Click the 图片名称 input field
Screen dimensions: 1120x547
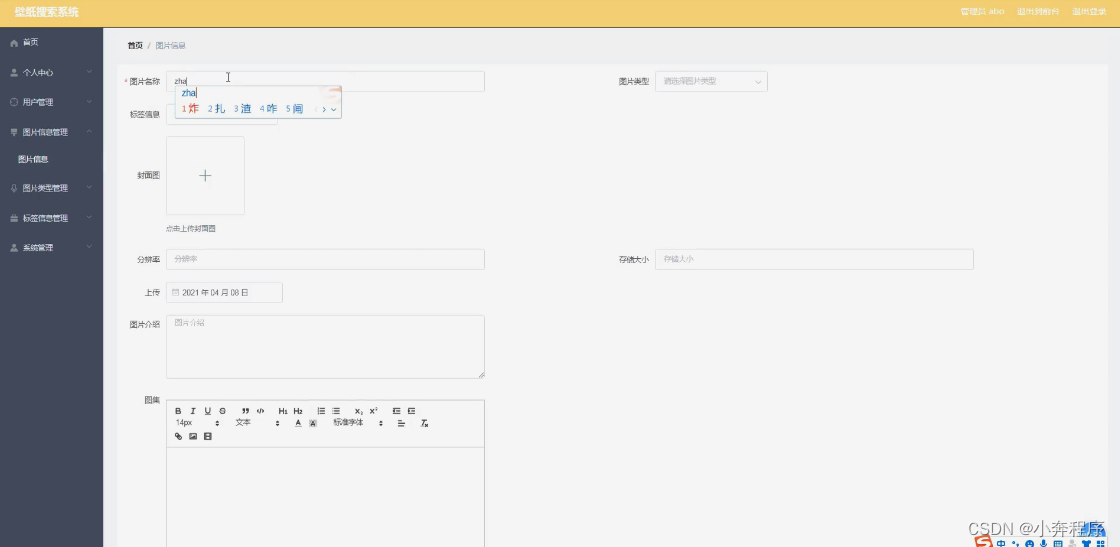click(x=325, y=81)
